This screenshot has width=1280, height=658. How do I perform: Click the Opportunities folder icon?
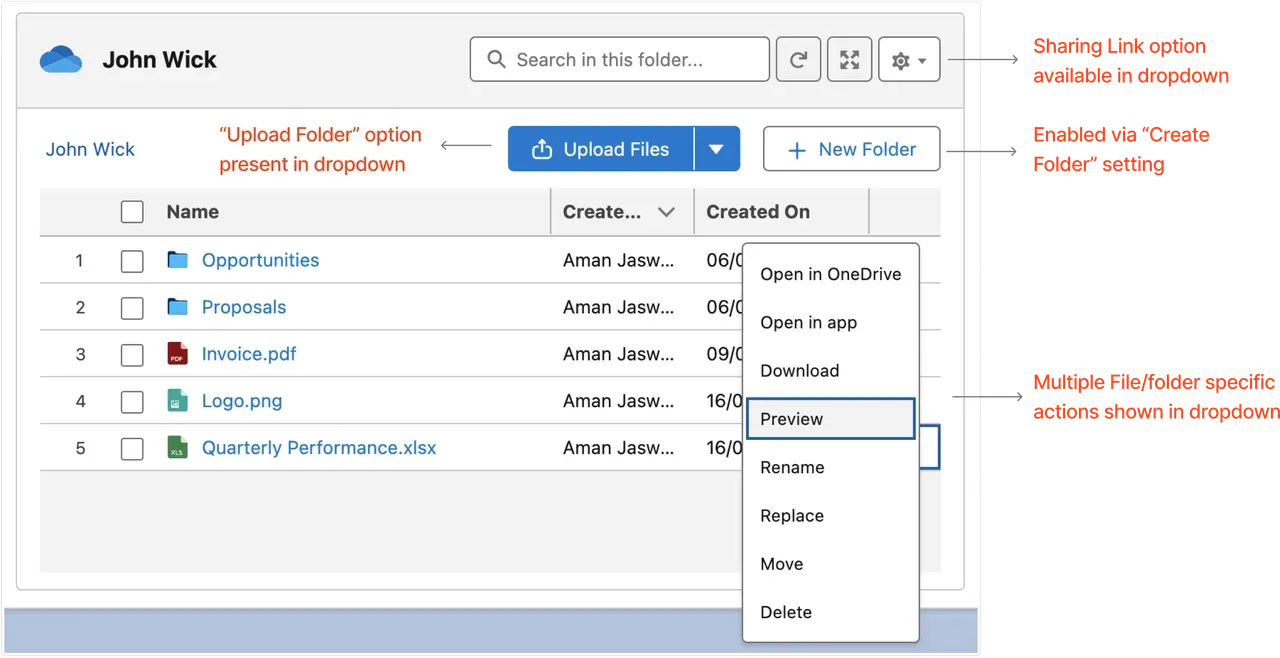[x=179, y=260]
